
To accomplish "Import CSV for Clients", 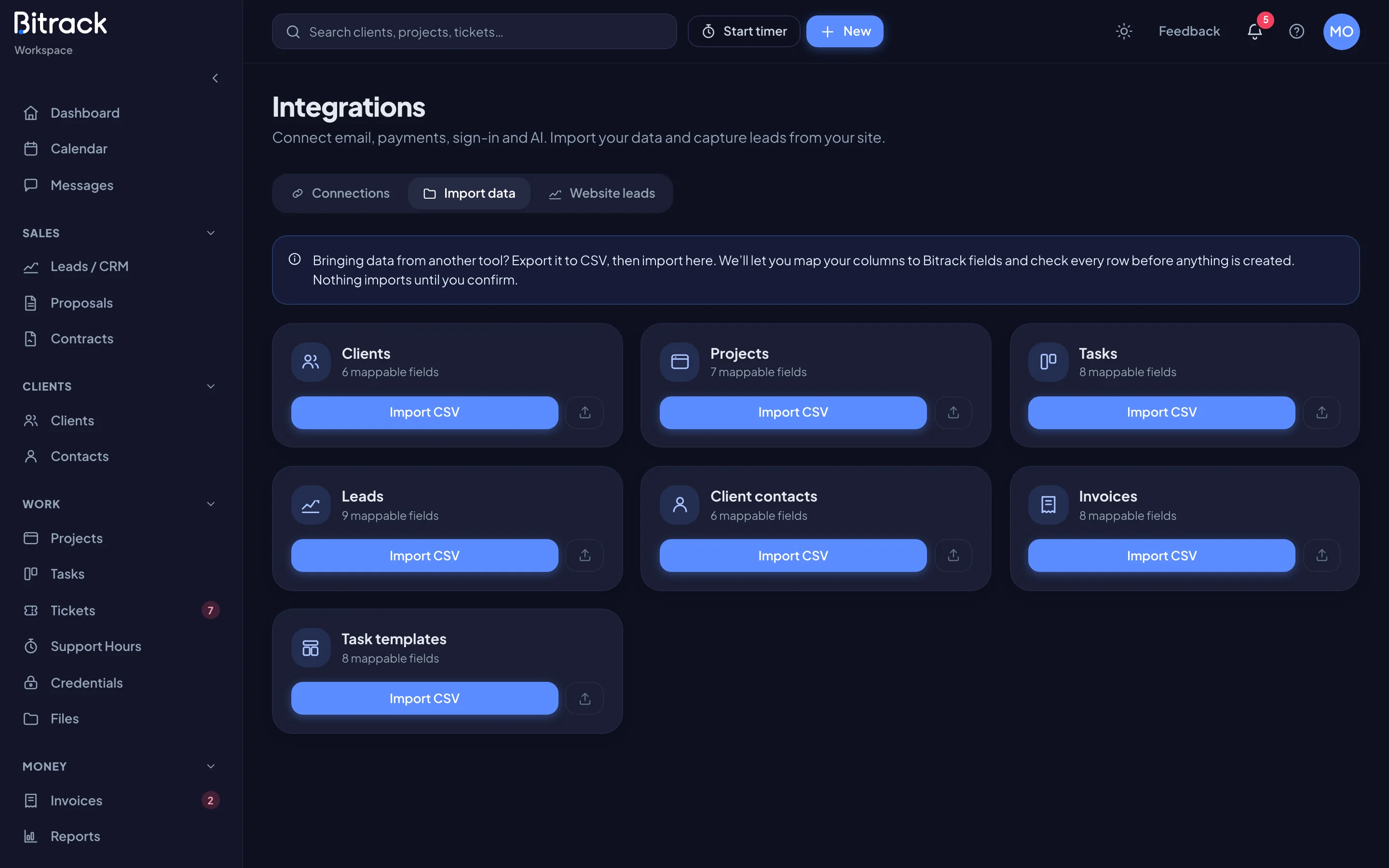I will [424, 412].
